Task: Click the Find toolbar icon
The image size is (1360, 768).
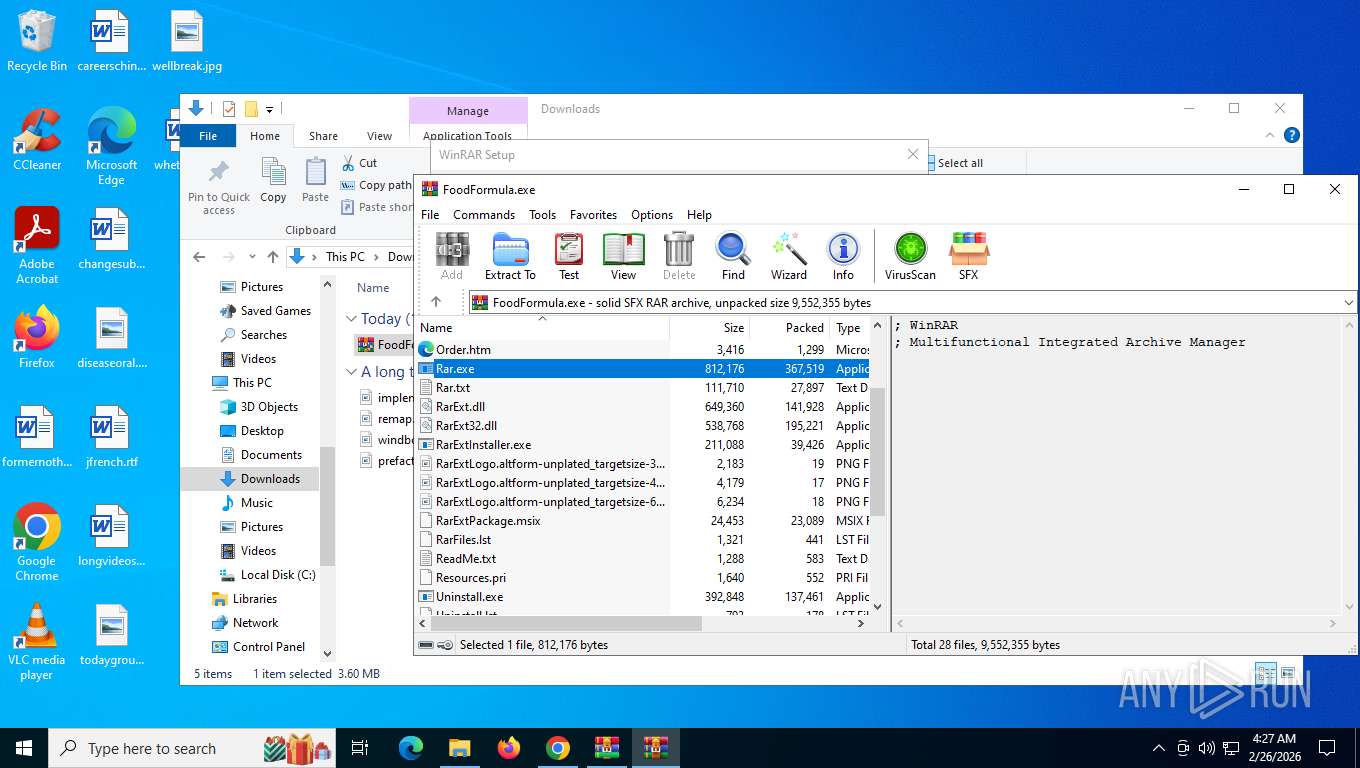Action: pos(733,256)
